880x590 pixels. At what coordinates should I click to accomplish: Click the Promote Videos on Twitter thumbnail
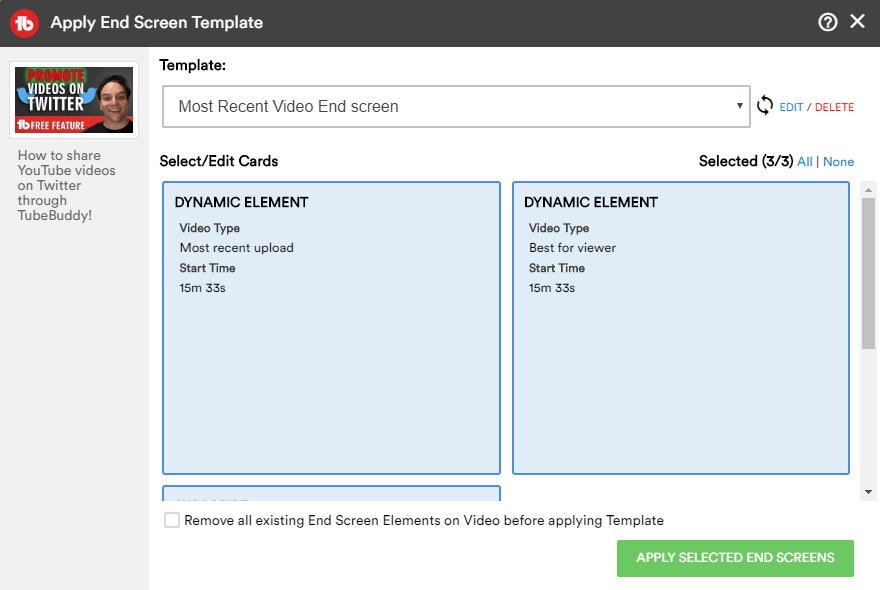point(74,100)
